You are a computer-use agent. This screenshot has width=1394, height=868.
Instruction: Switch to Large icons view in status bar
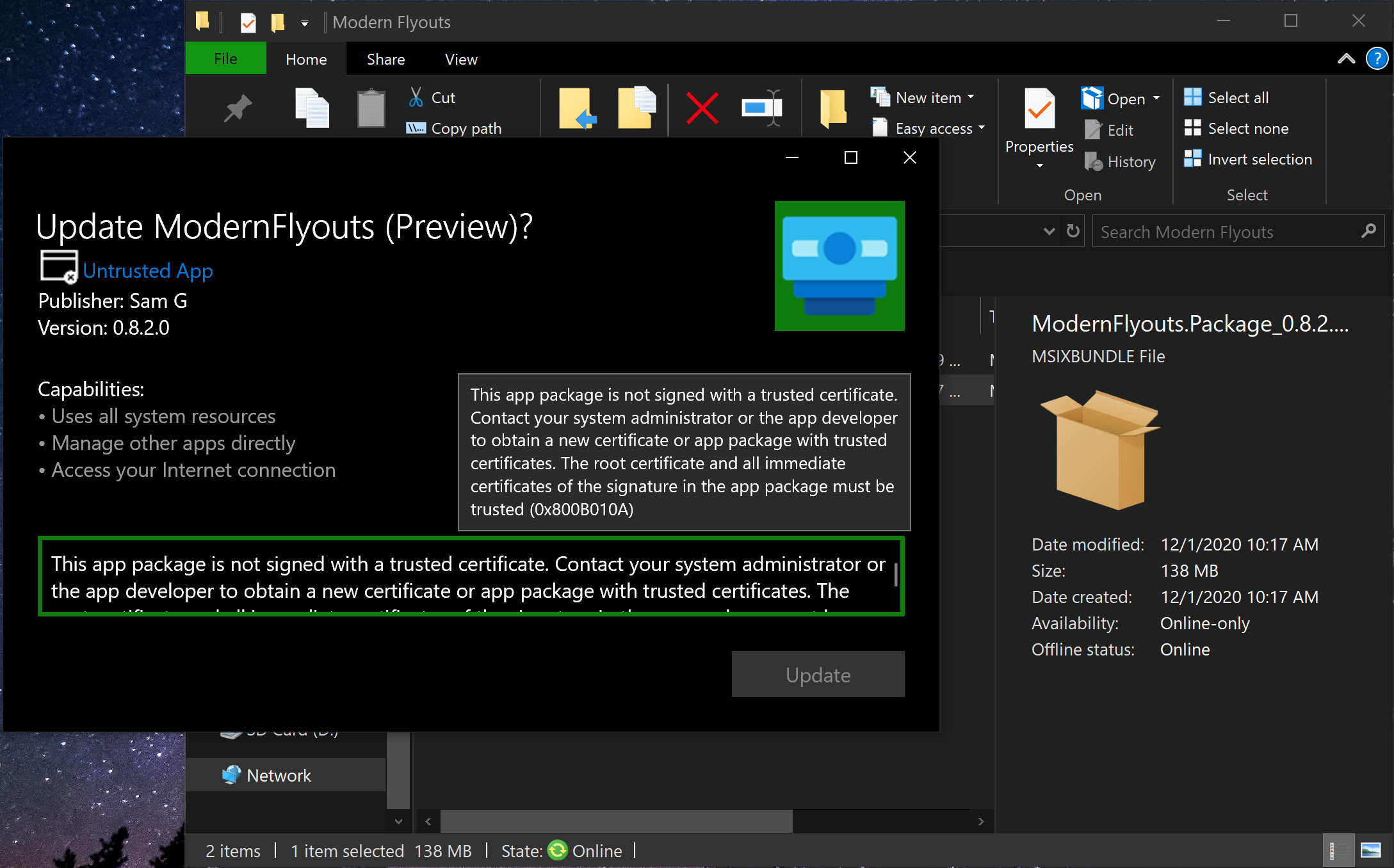[x=1371, y=850]
